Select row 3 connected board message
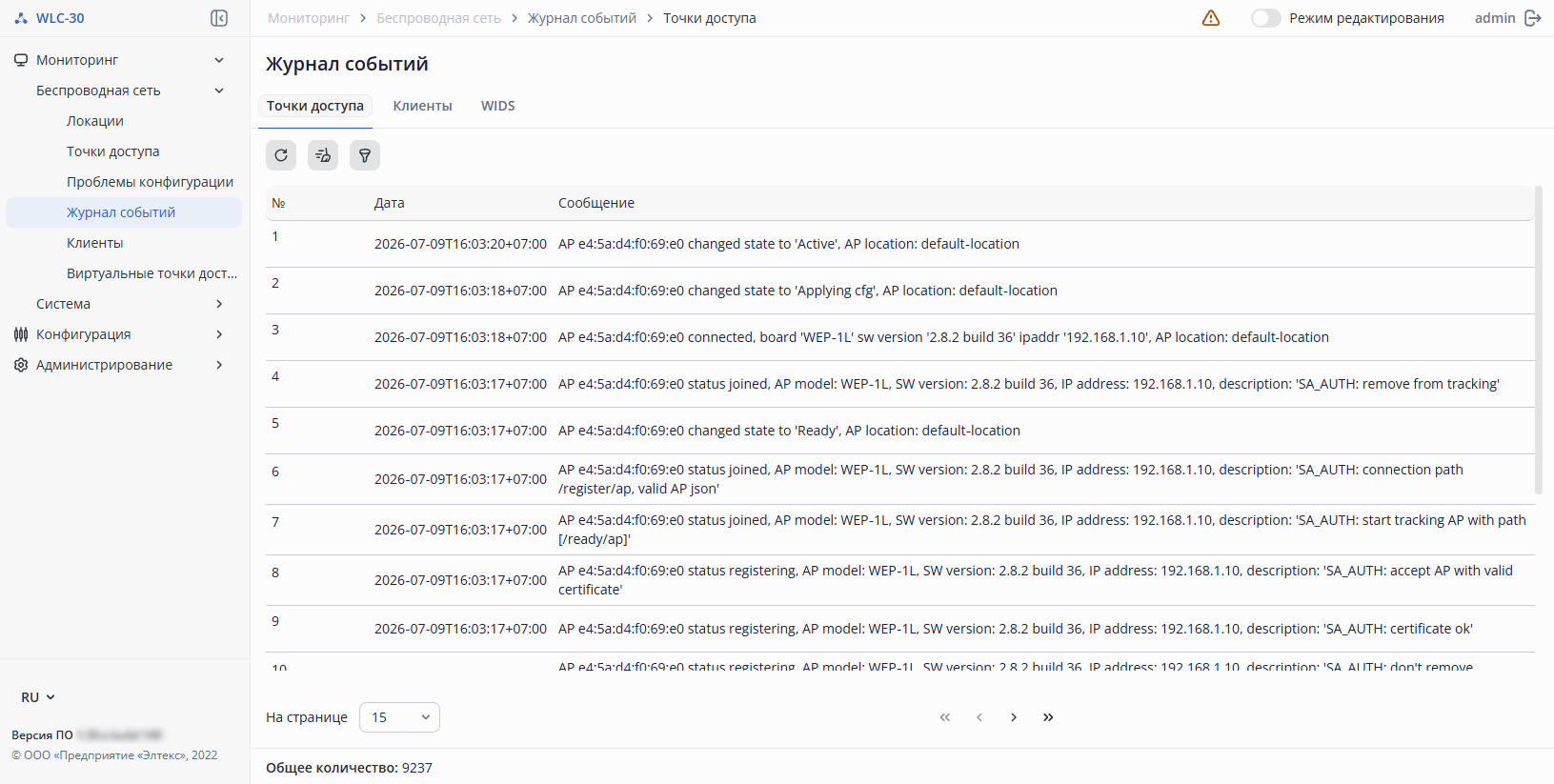Image resolution: width=1554 pixels, height=784 pixels. click(x=943, y=337)
